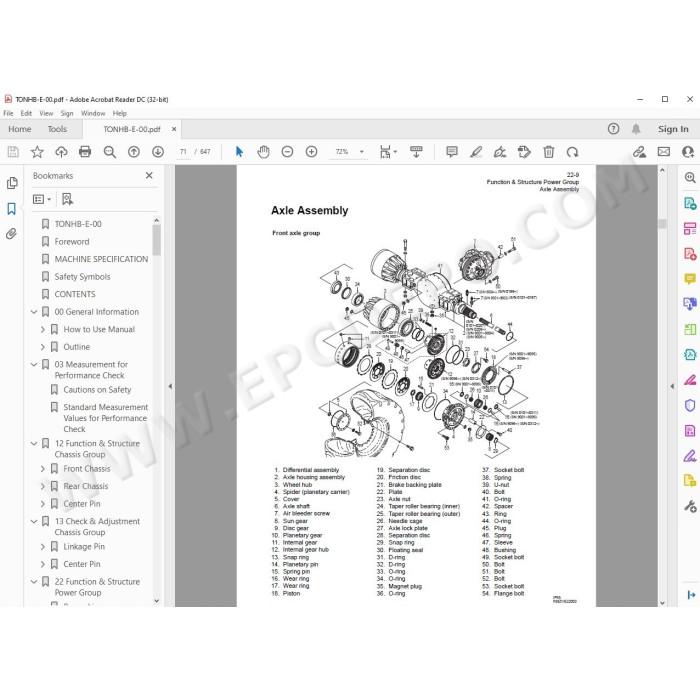Open bookmarks options list dropdown

pyautogui.click(x=42, y=199)
